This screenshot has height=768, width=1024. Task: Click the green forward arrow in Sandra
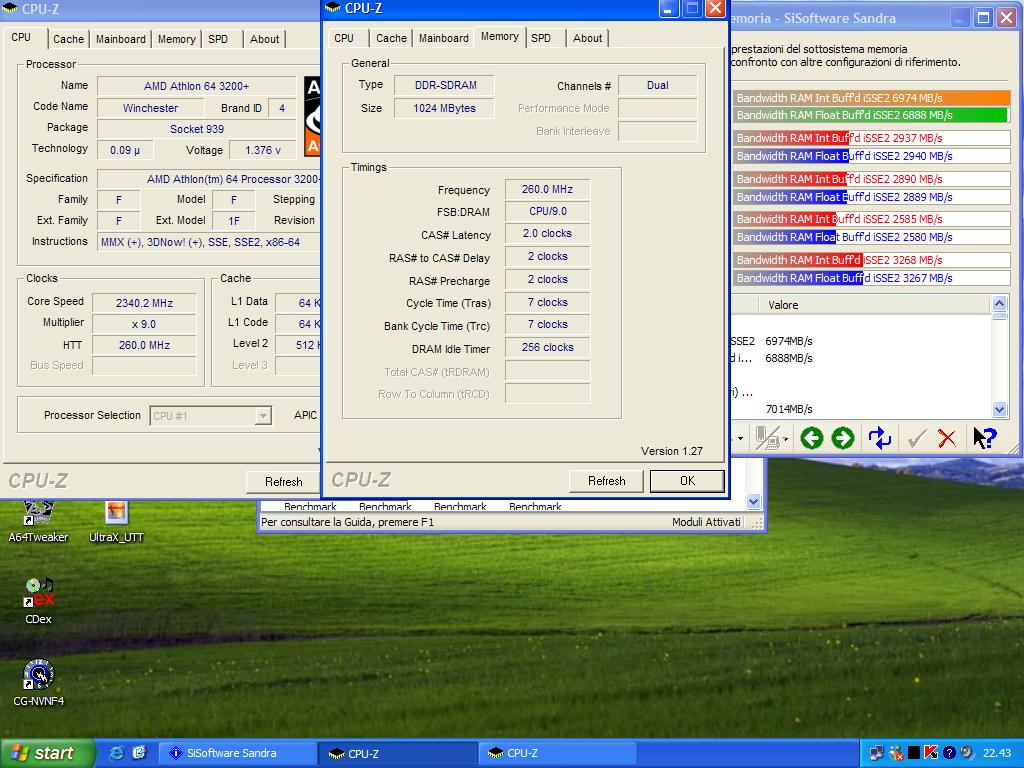842,438
